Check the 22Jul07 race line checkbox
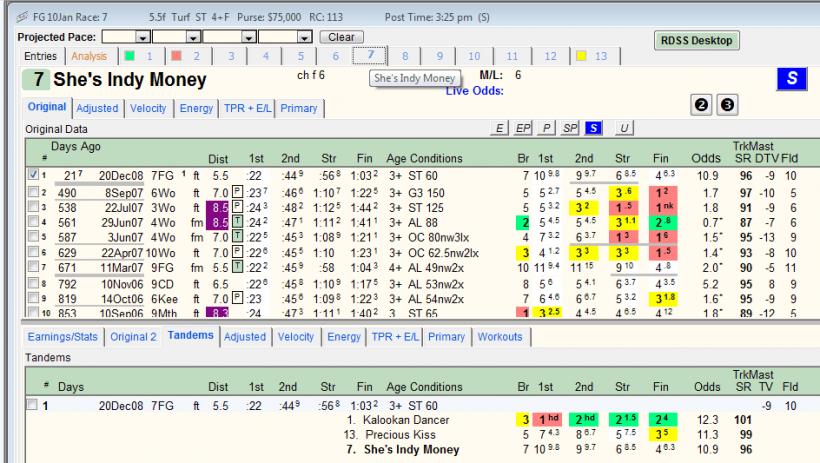 tap(33, 207)
